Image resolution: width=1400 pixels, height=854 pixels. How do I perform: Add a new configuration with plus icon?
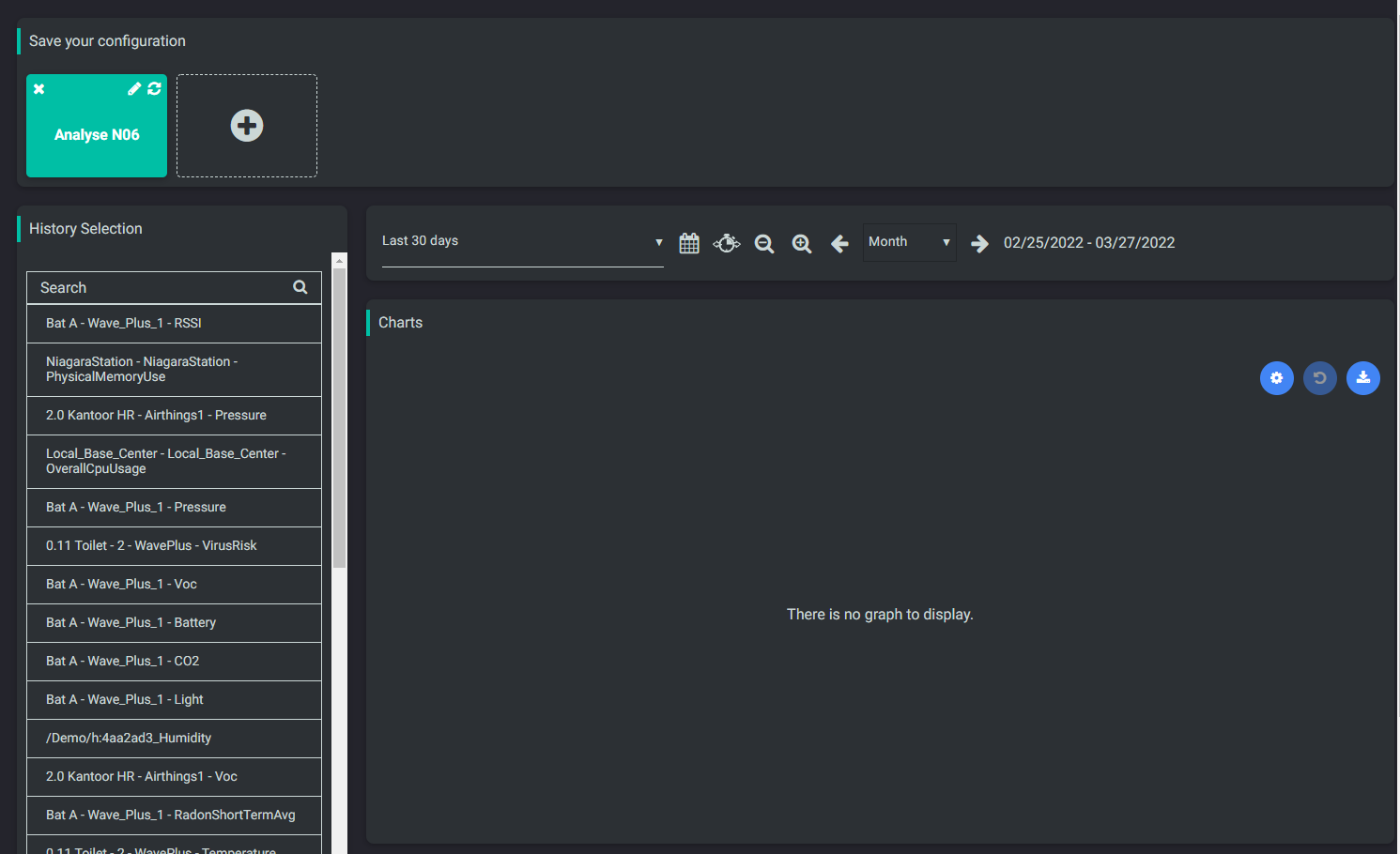coord(247,126)
